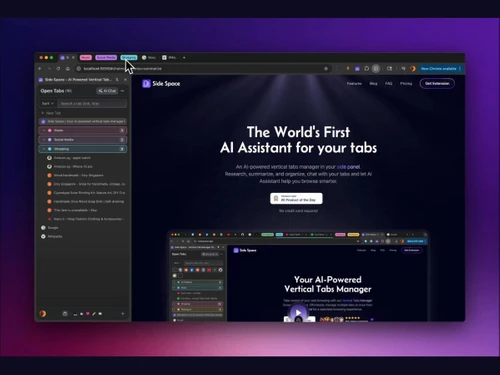Open the Blog nav link

(373, 84)
